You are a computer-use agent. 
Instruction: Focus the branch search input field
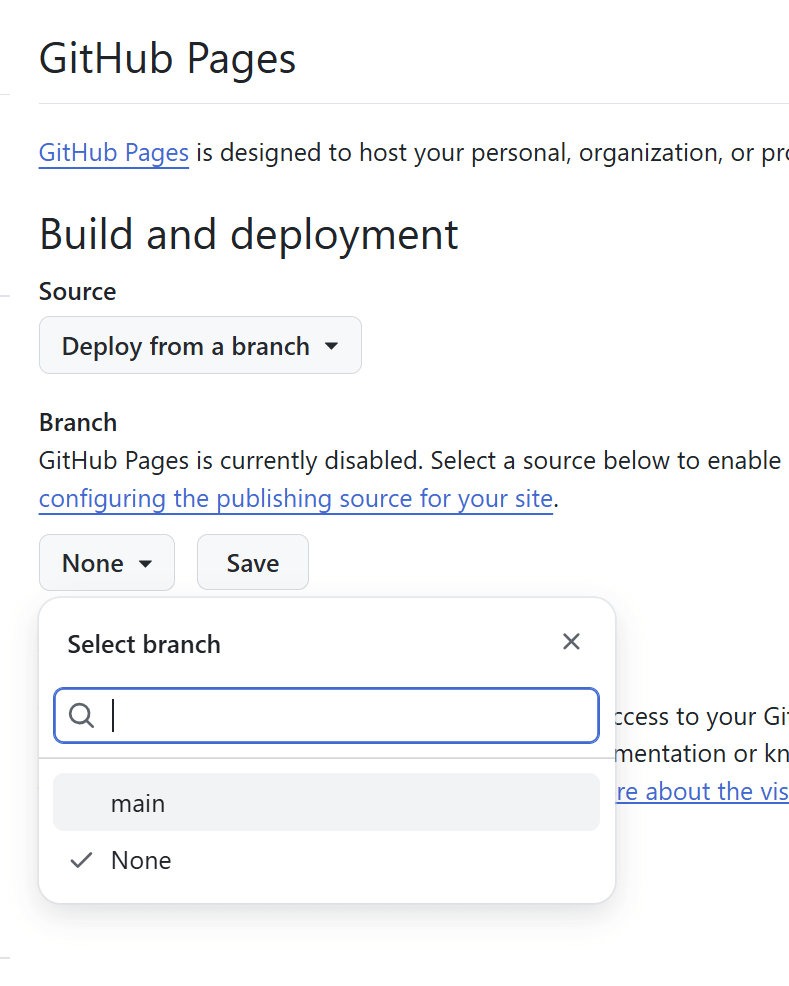point(326,716)
